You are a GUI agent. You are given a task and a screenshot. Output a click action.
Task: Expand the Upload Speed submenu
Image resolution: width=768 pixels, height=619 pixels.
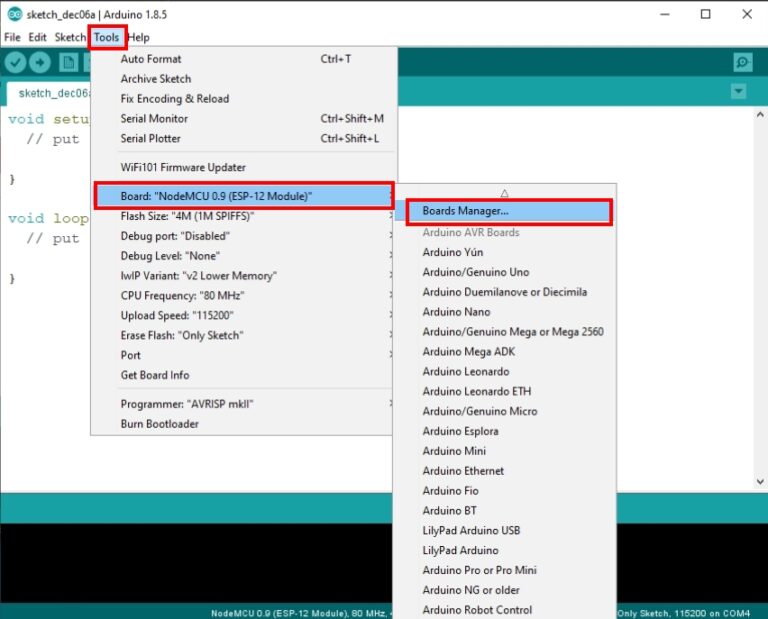tap(243, 315)
